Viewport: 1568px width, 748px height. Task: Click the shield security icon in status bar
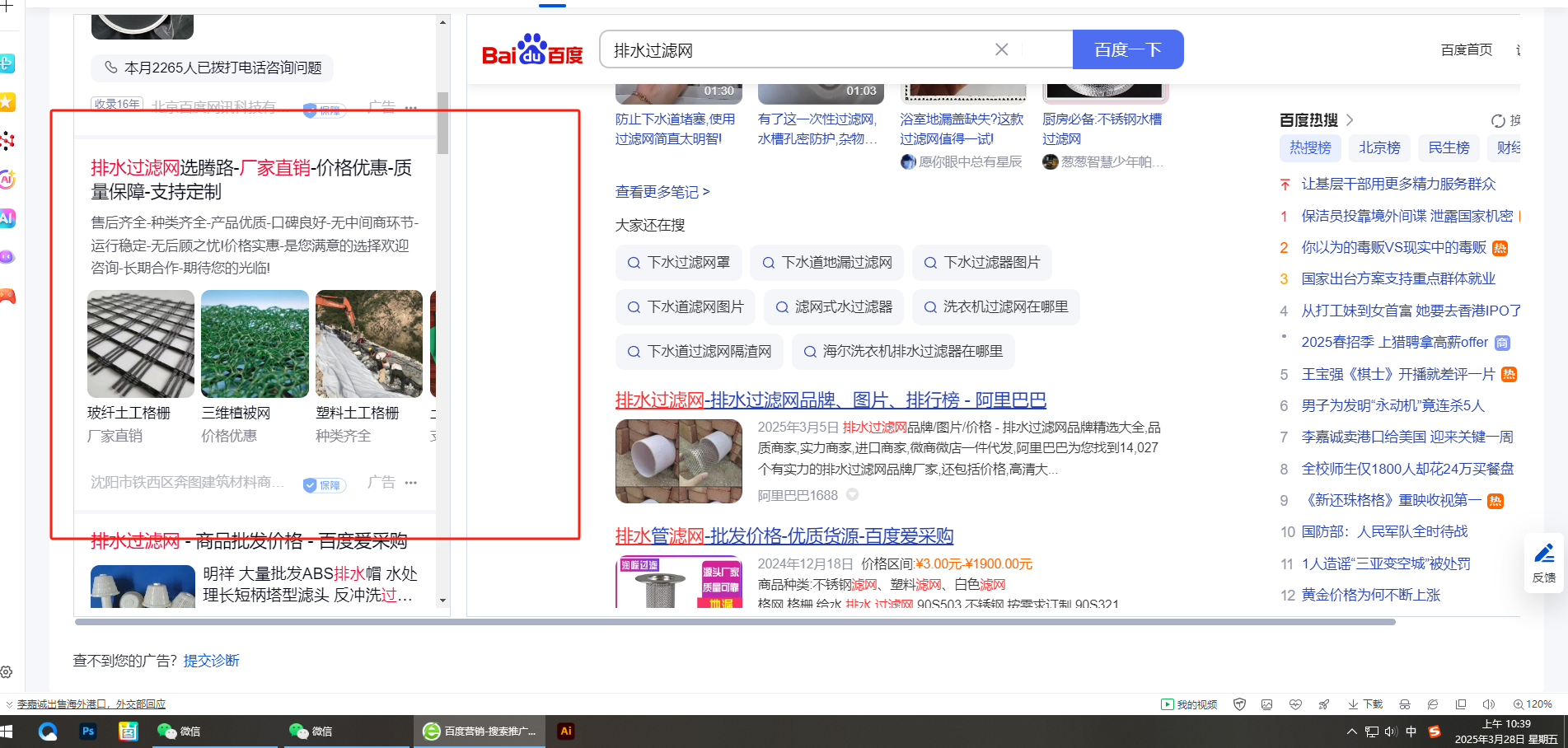point(1239,704)
